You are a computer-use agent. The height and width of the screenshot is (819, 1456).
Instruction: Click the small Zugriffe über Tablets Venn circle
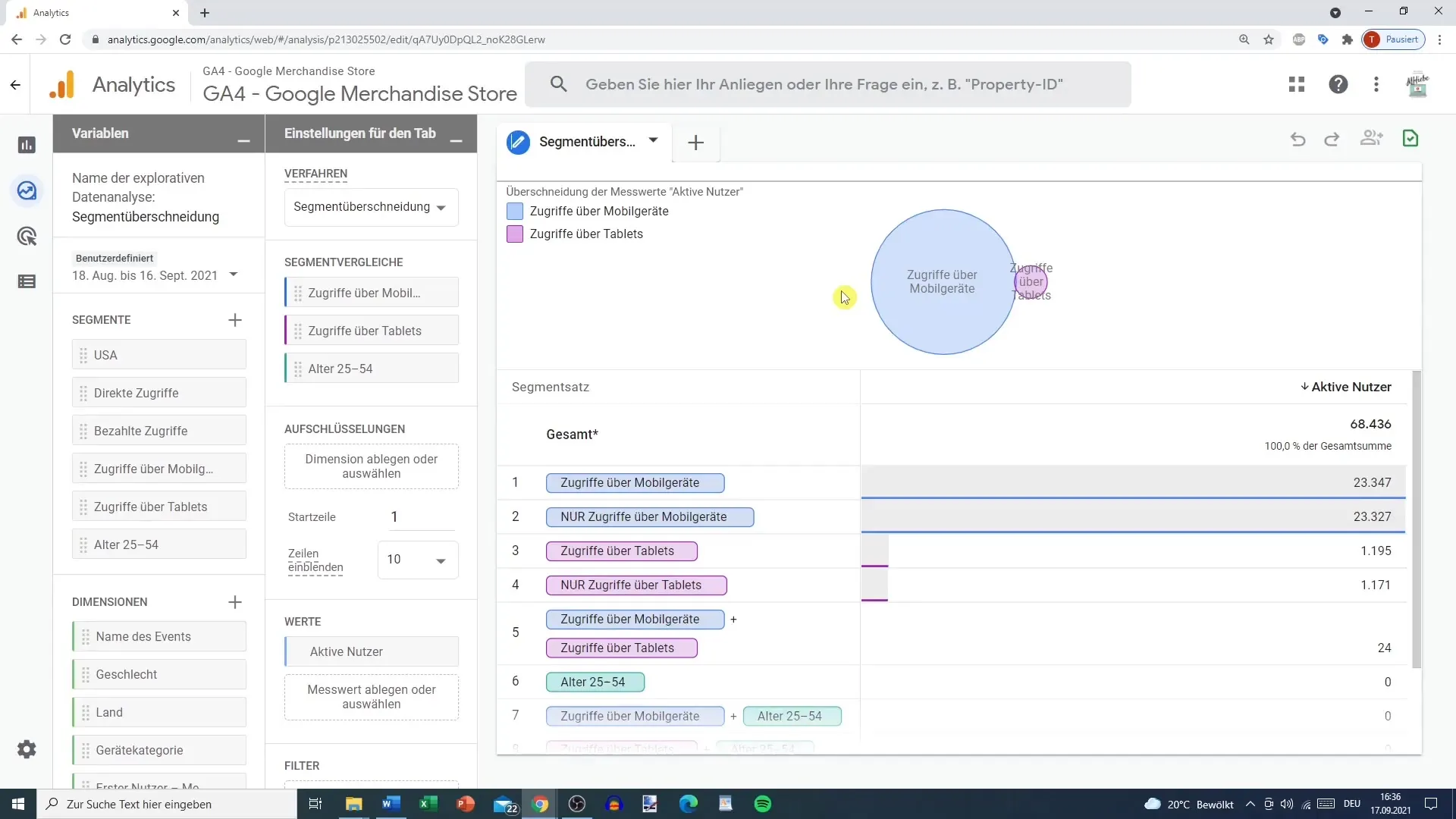point(1033,282)
